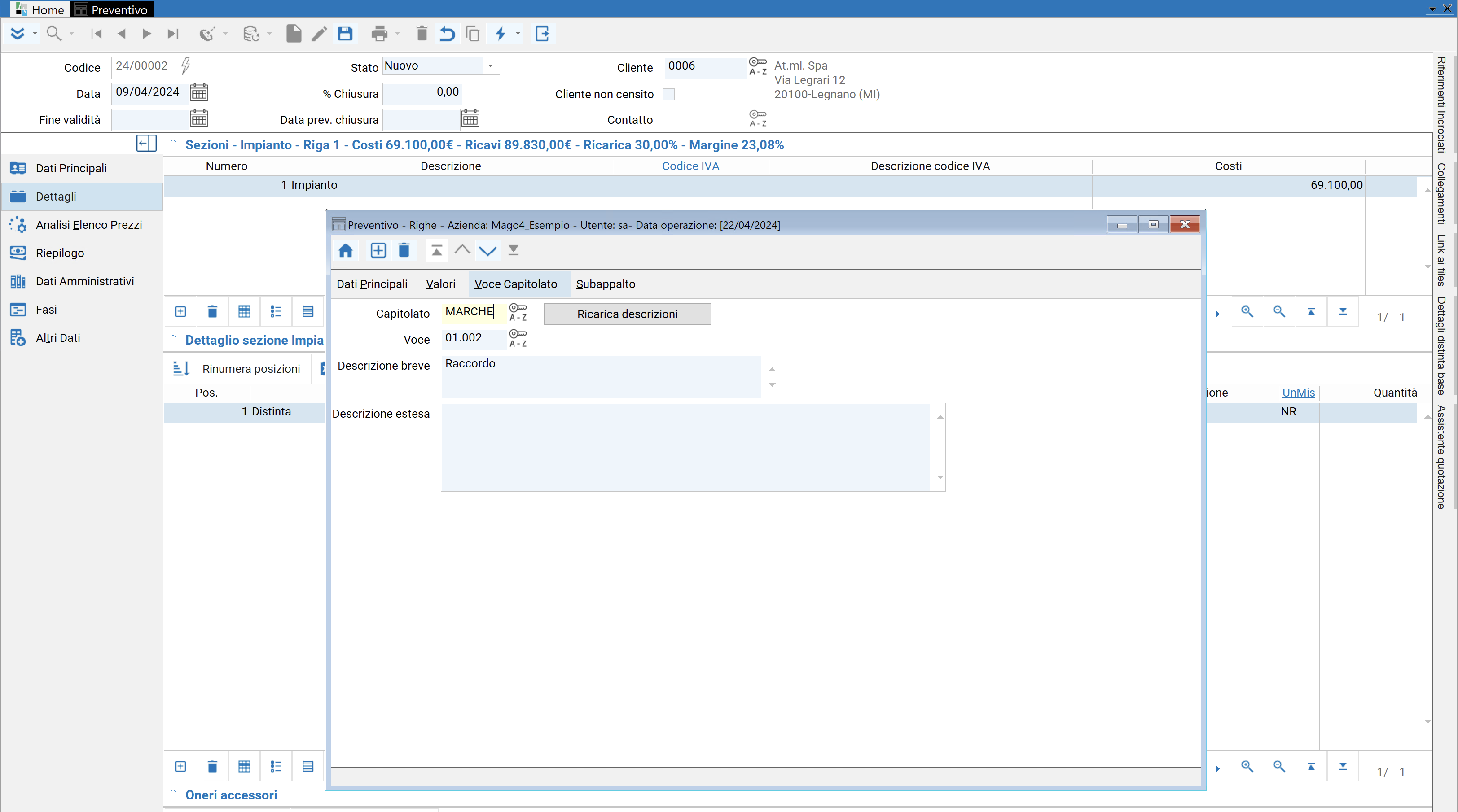
Task: Click UnMis column link
Action: click(1298, 393)
